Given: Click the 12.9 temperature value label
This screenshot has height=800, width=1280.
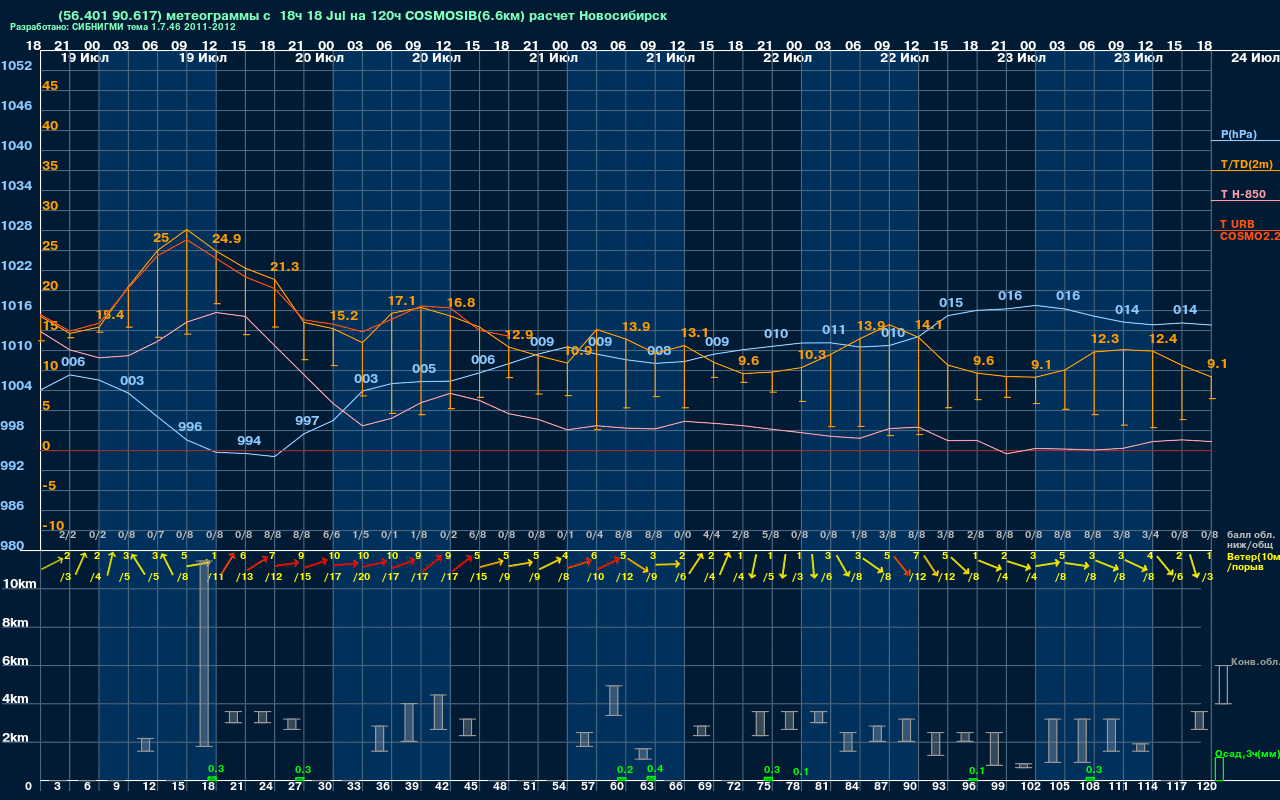Looking at the screenshot, I should pyautogui.click(x=519, y=335).
